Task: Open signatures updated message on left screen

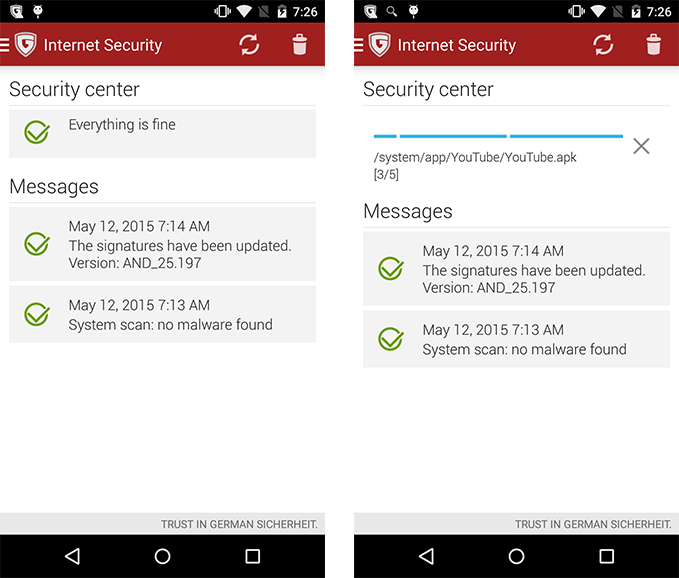Action: (162, 244)
